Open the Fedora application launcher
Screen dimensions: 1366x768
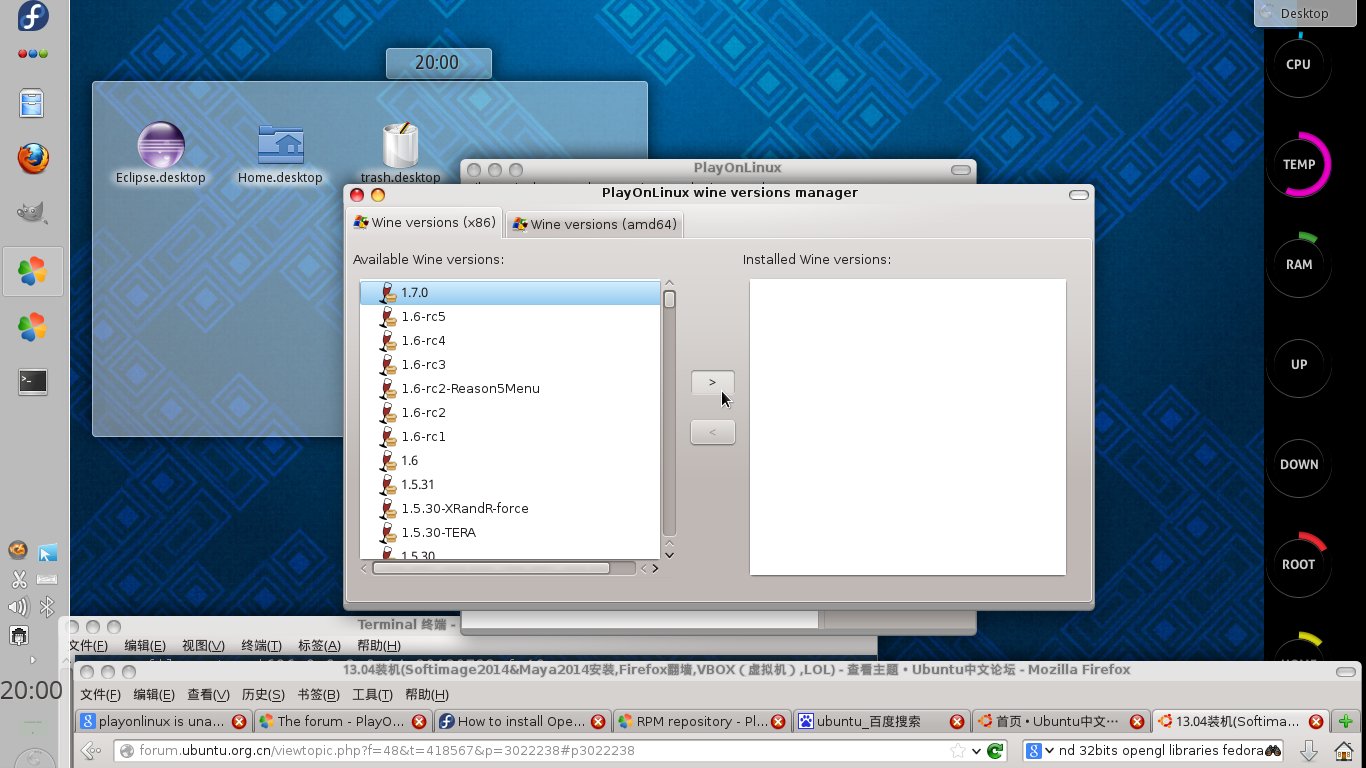(x=33, y=17)
